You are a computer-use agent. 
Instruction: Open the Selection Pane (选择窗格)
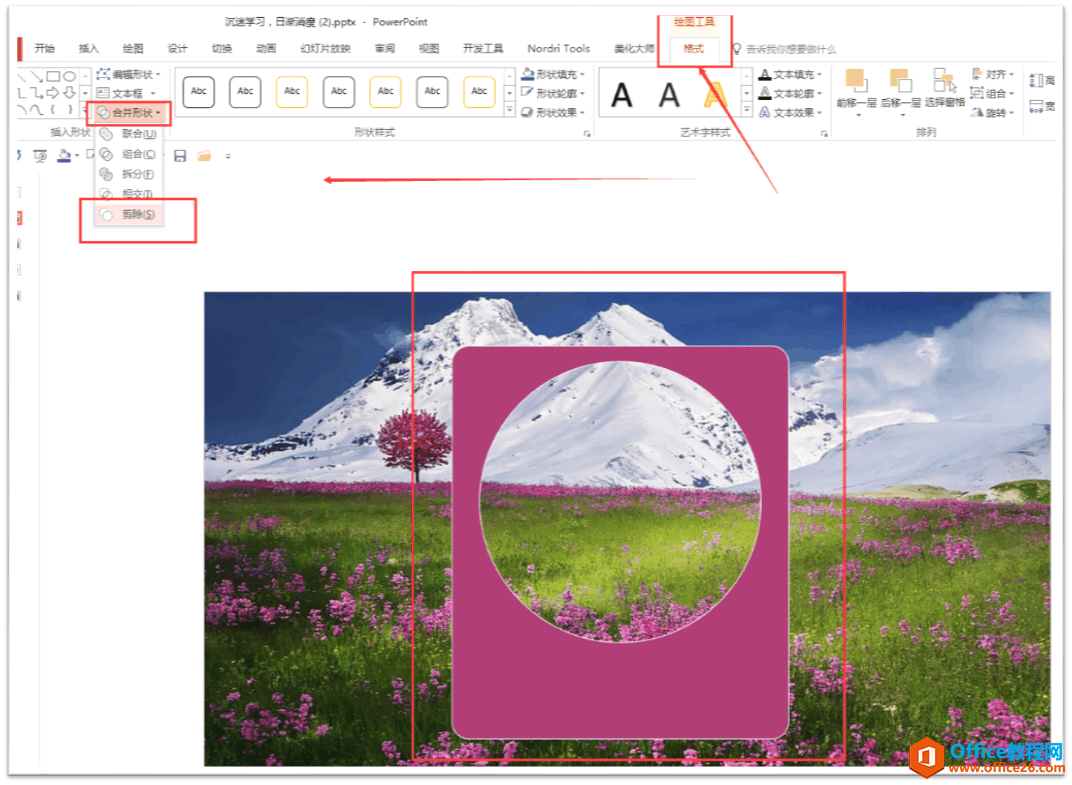945,89
